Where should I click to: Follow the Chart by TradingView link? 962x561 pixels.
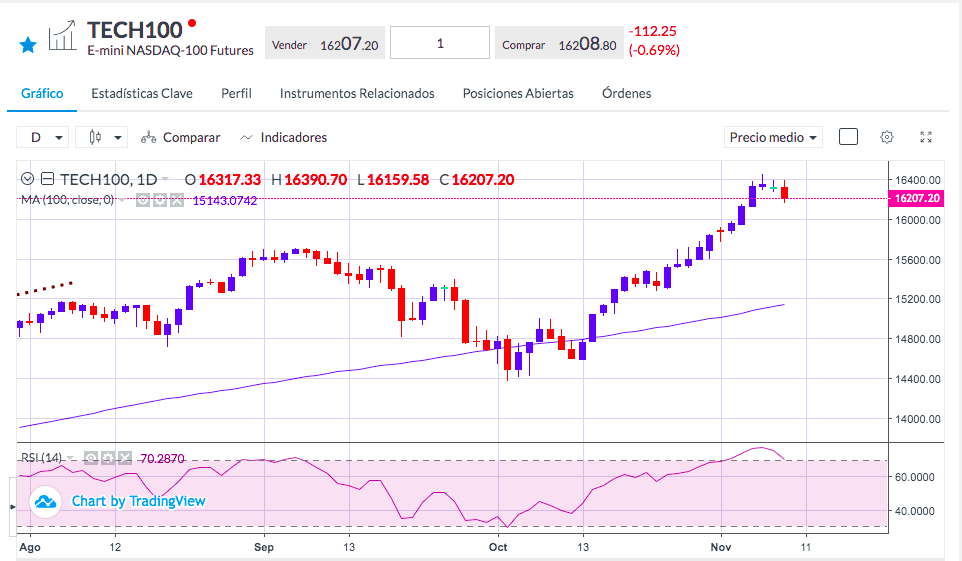139,501
